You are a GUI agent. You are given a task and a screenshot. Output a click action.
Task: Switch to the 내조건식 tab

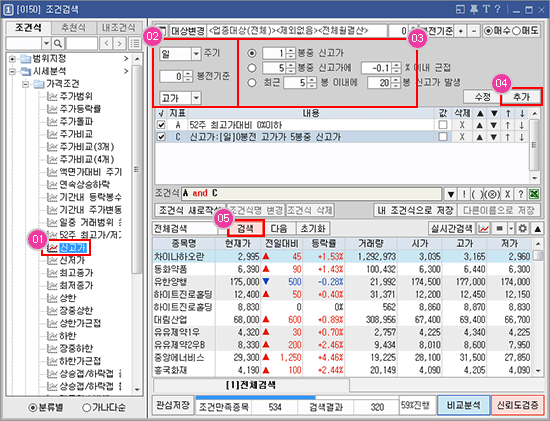pos(119,28)
